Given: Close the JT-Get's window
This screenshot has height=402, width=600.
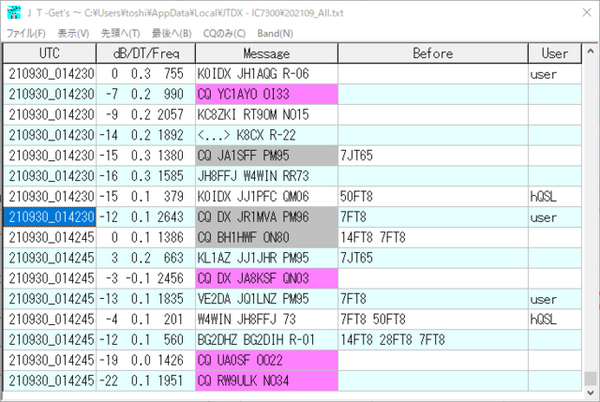Looking at the screenshot, I should (x=587, y=13).
